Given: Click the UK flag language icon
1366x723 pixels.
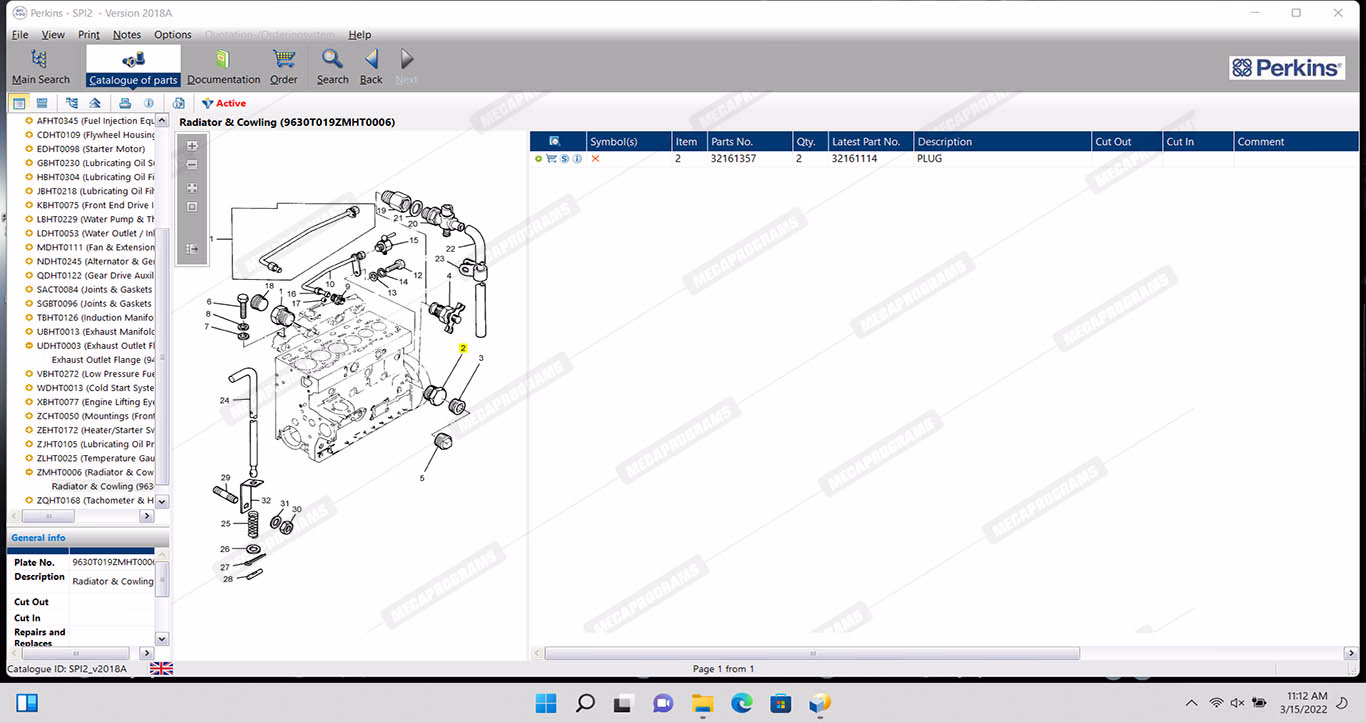Looking at the screenshot, I should [161, 669].
